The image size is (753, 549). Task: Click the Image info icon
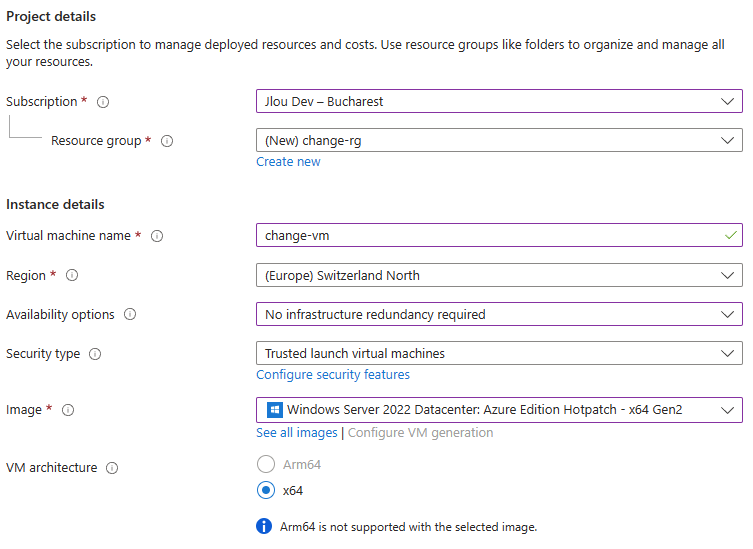pos(68,410)
